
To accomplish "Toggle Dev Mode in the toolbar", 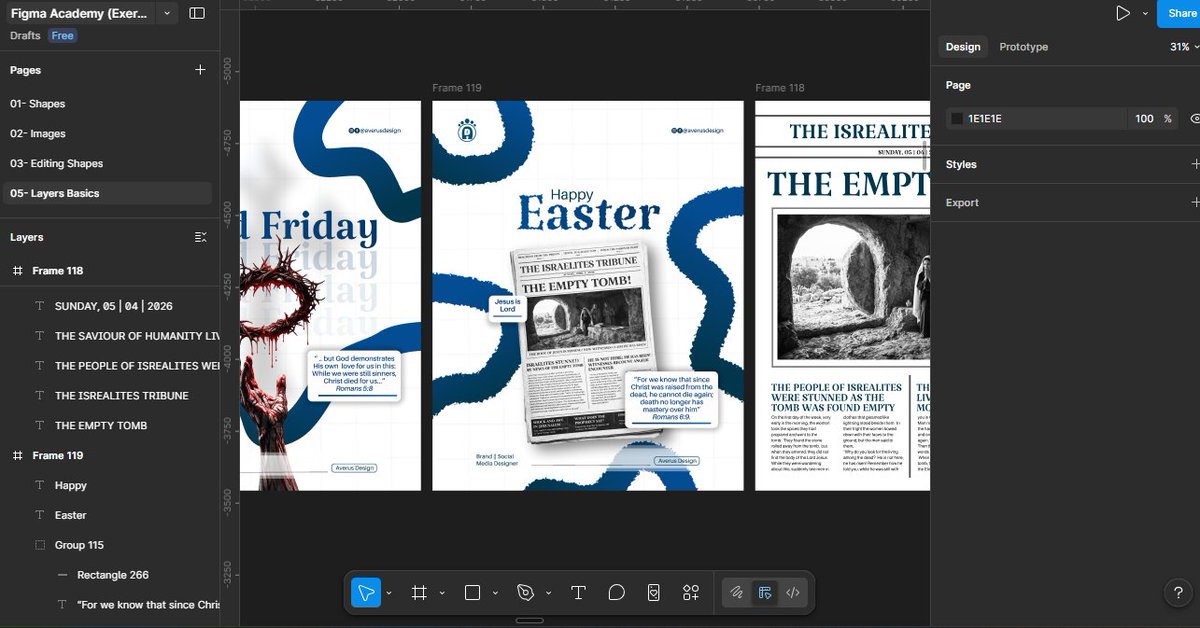I will 793,593.
